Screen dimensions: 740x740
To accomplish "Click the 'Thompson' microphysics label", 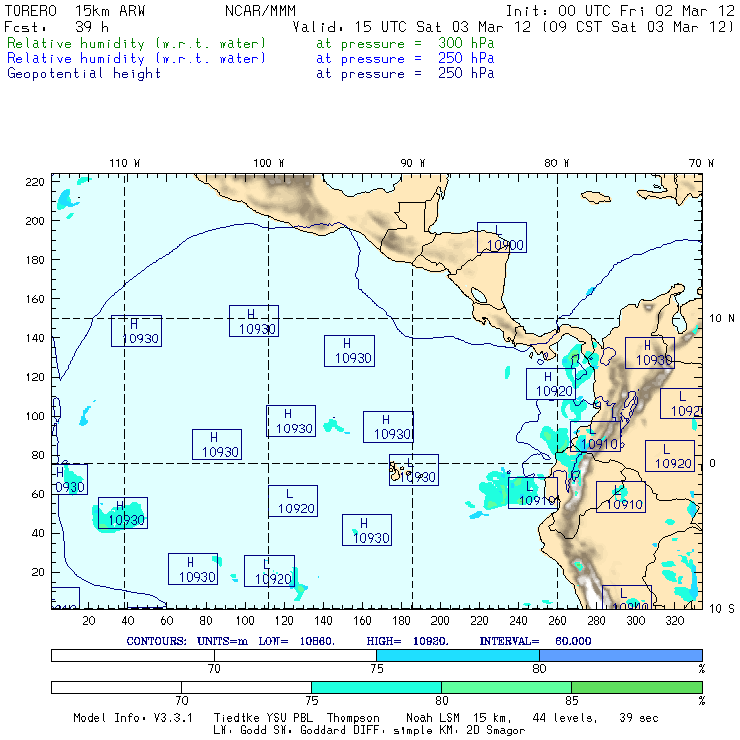I will pos(353,718).
